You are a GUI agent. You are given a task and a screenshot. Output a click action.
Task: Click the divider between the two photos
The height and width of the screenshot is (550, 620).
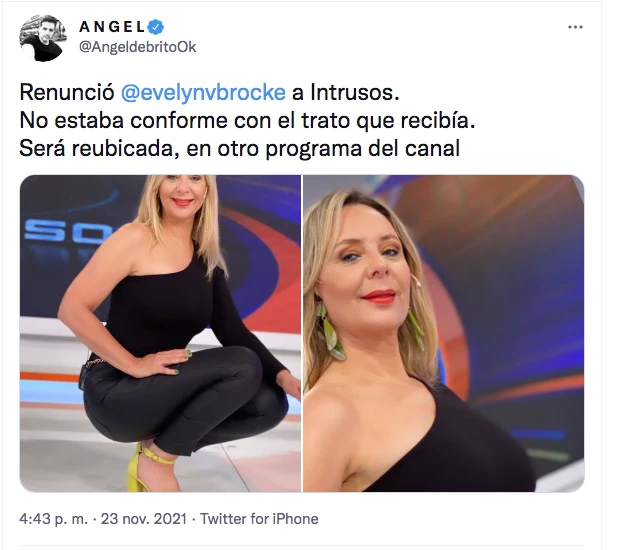pyautogui.click(x=302, y=333)
